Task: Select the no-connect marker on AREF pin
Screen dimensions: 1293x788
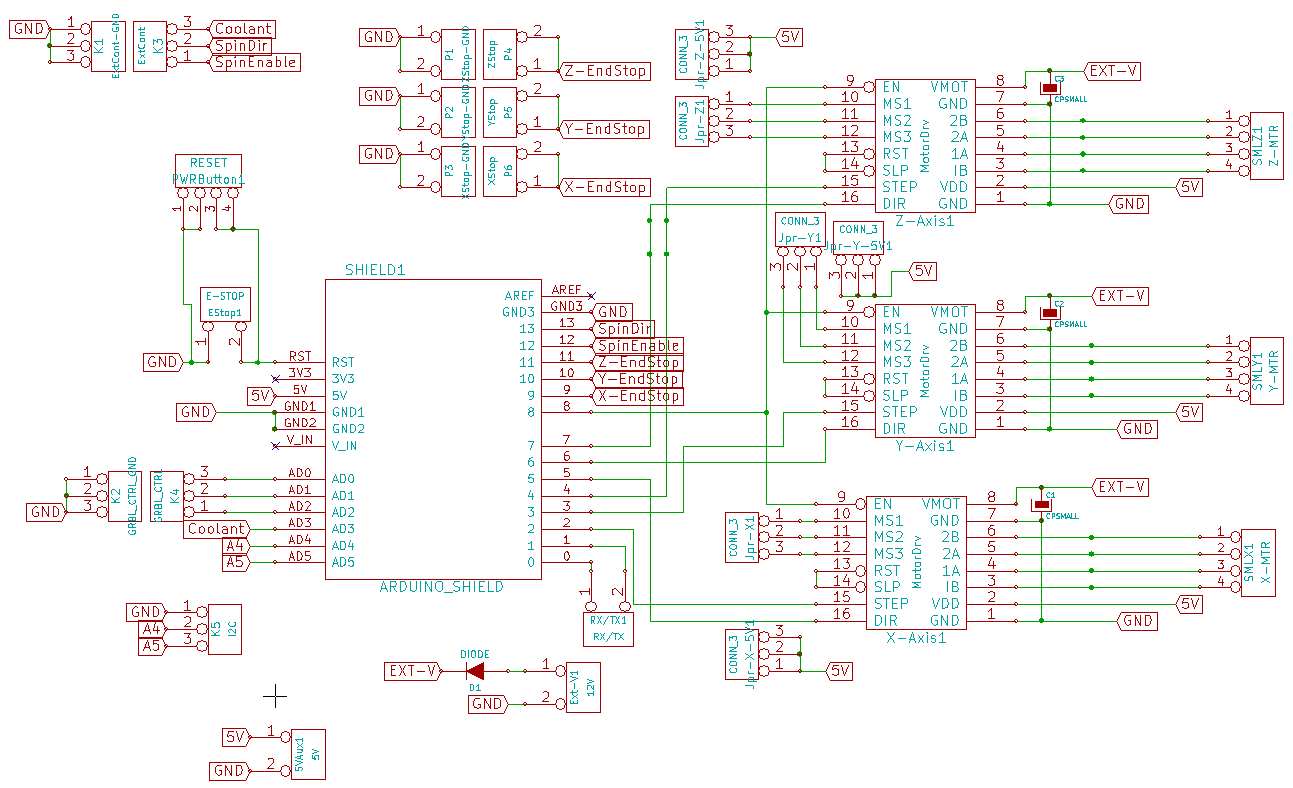Action: [x=590, y=295]
